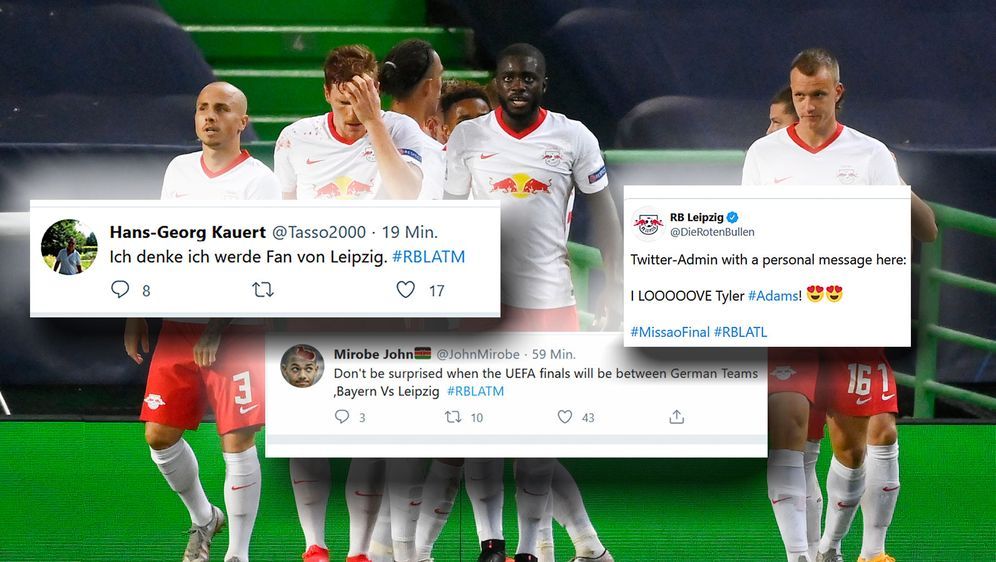Click the @JohnMirobe handle

478,354
